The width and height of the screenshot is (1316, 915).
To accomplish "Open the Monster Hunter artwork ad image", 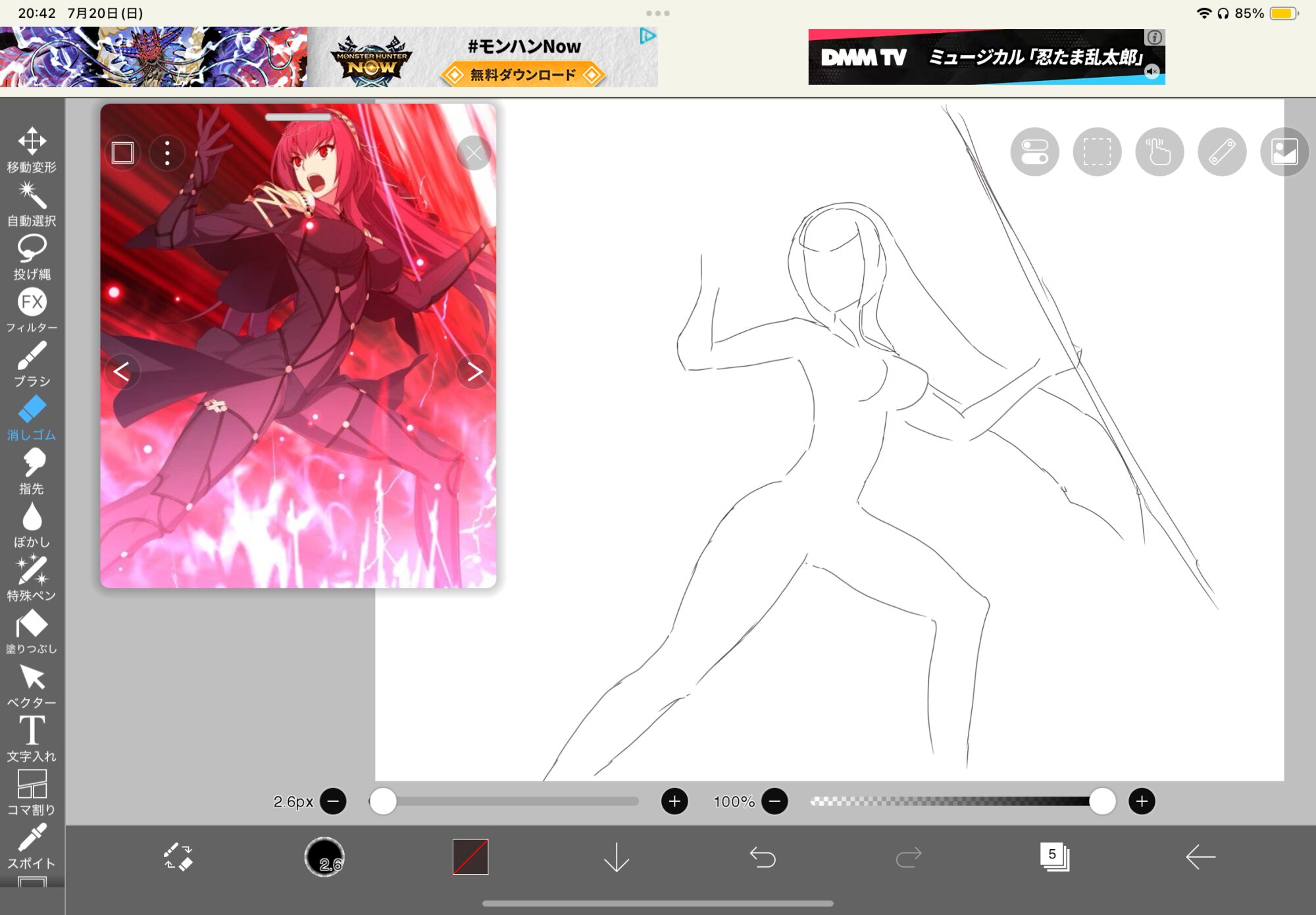I will (153, 57).
